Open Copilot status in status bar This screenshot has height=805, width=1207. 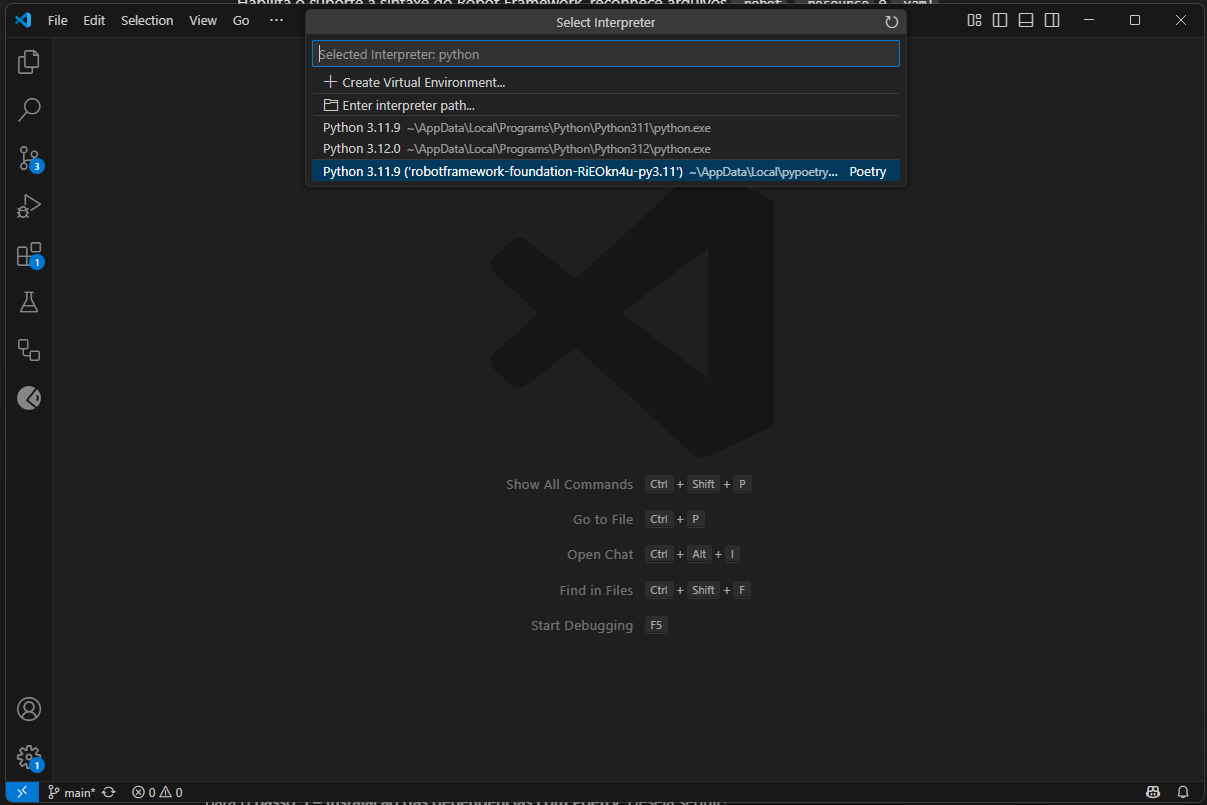(1154, 792)
